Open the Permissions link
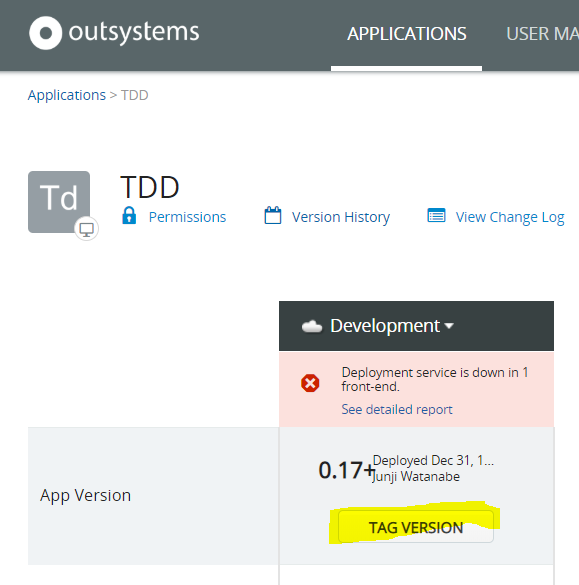Screen dimensions: 579x585 (x=187, y=217)
